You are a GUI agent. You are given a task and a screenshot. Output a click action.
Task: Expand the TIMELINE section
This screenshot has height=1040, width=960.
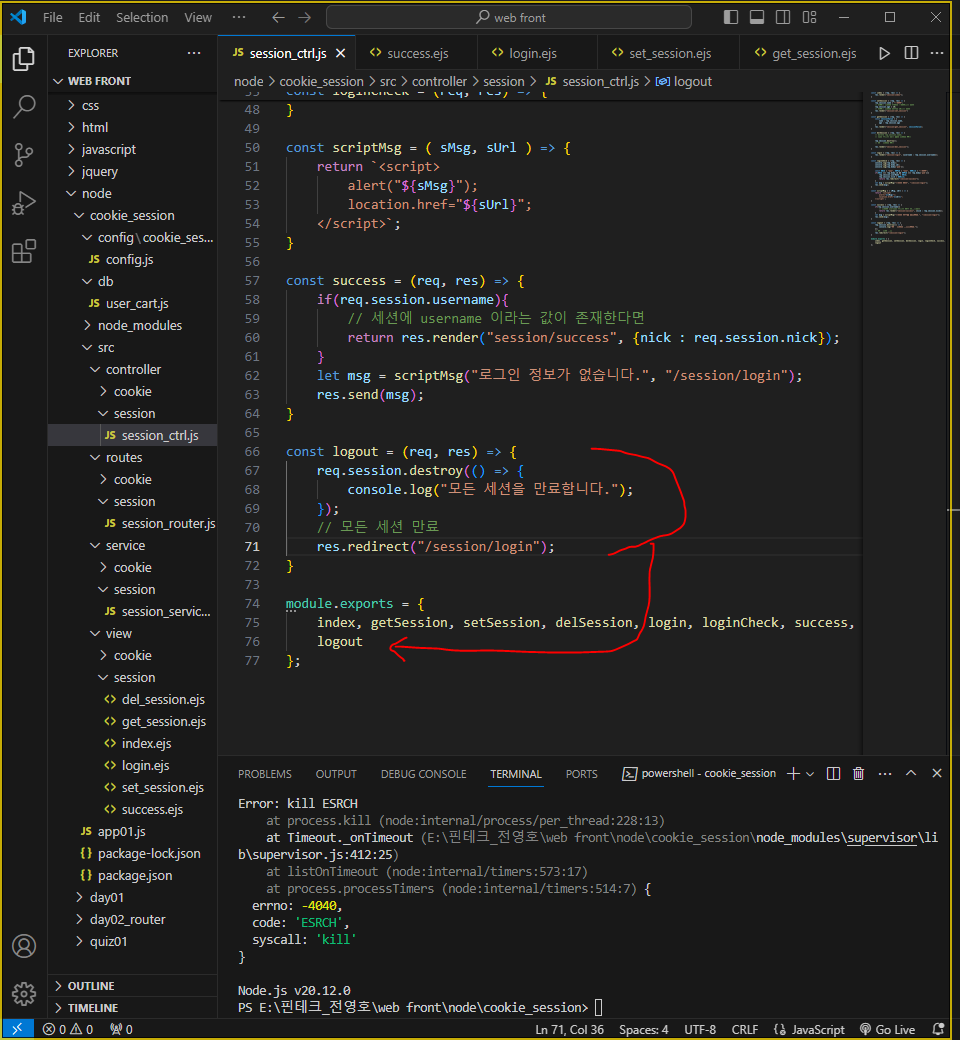133,1008
